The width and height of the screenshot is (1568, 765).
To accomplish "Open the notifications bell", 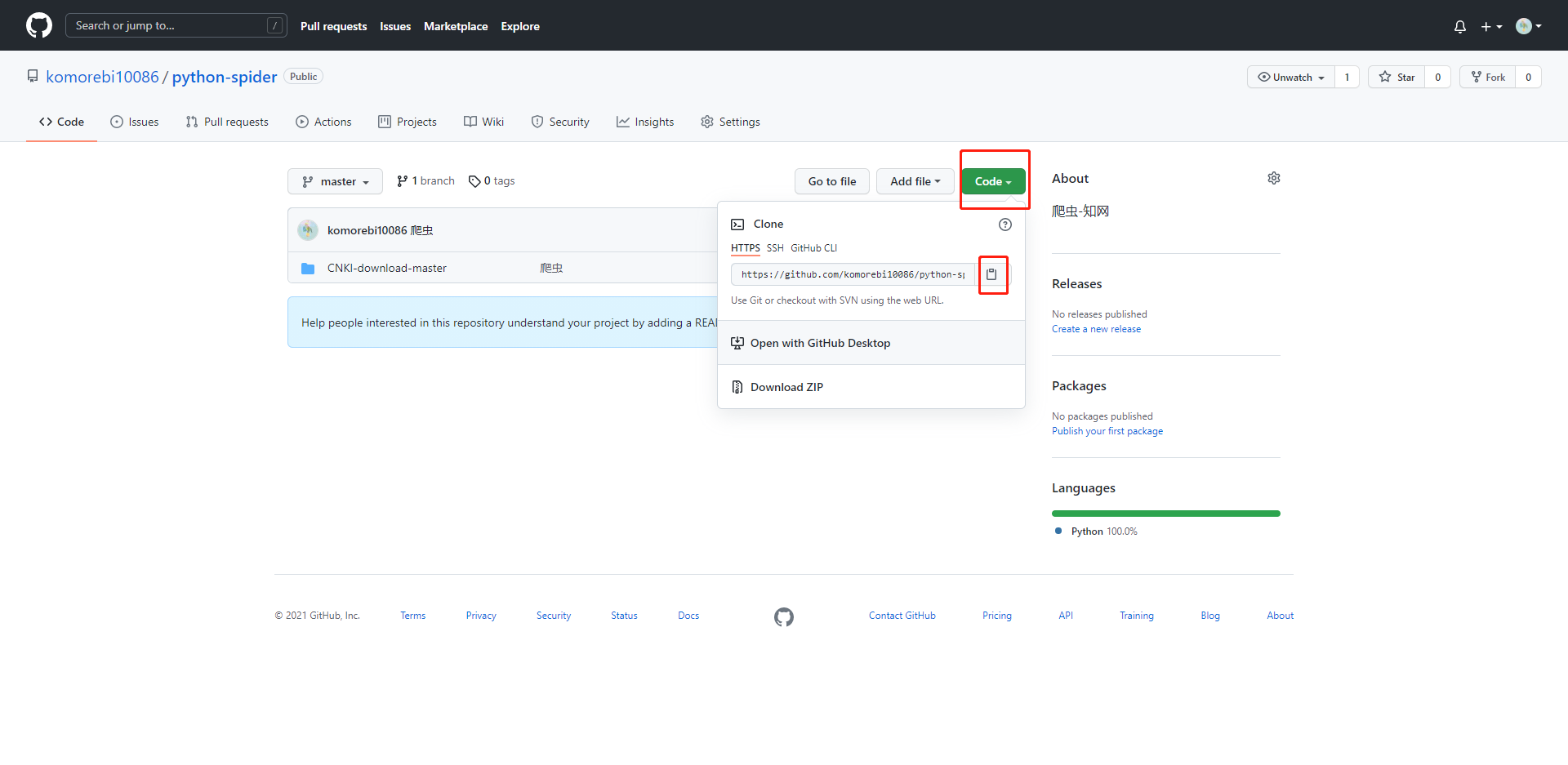I will pos(1460,26).
